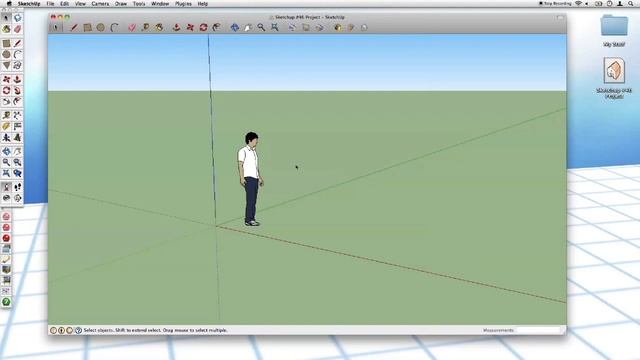Screen dimensions: 640x360
Task: Click the Rectangle tool in the top toolbar
Action: coord(87,27)
